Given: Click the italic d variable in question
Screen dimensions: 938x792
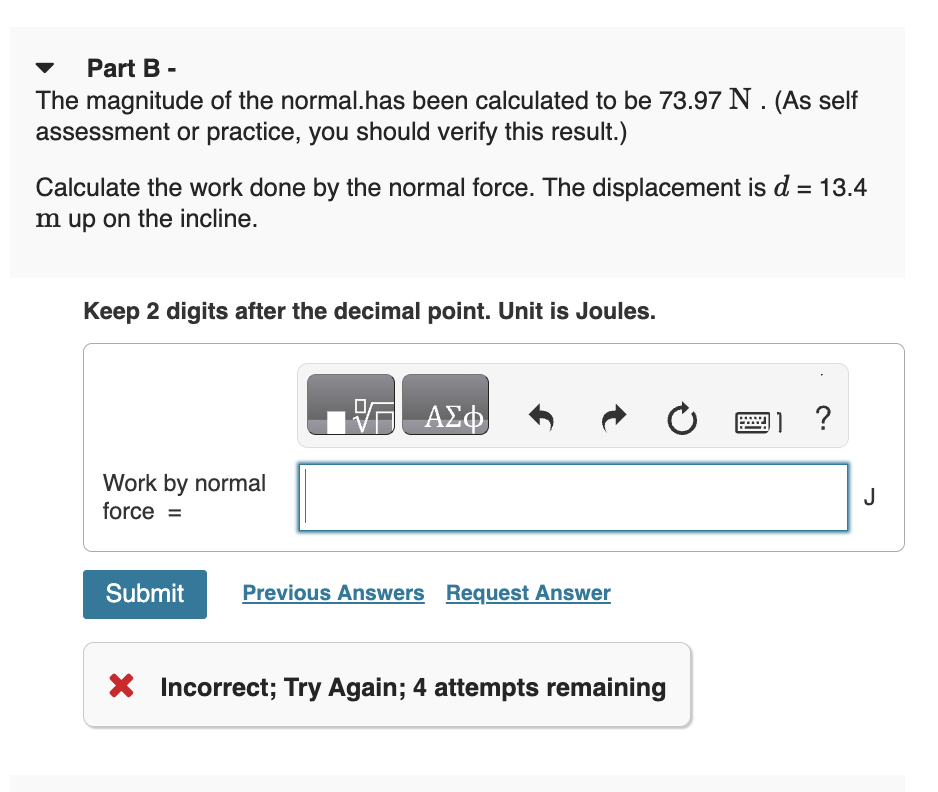Looking at the screenshot, I should click(781, 188).
